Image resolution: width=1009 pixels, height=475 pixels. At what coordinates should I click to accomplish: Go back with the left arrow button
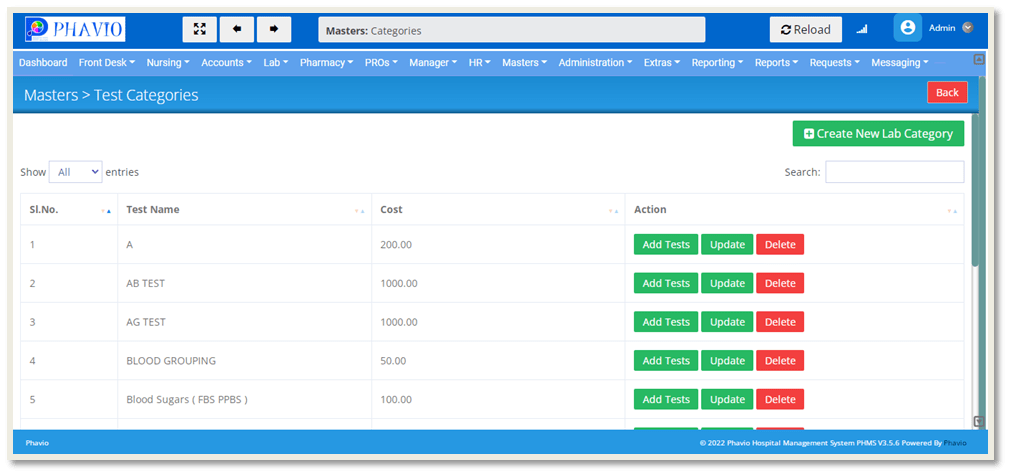tap(237, 29)
